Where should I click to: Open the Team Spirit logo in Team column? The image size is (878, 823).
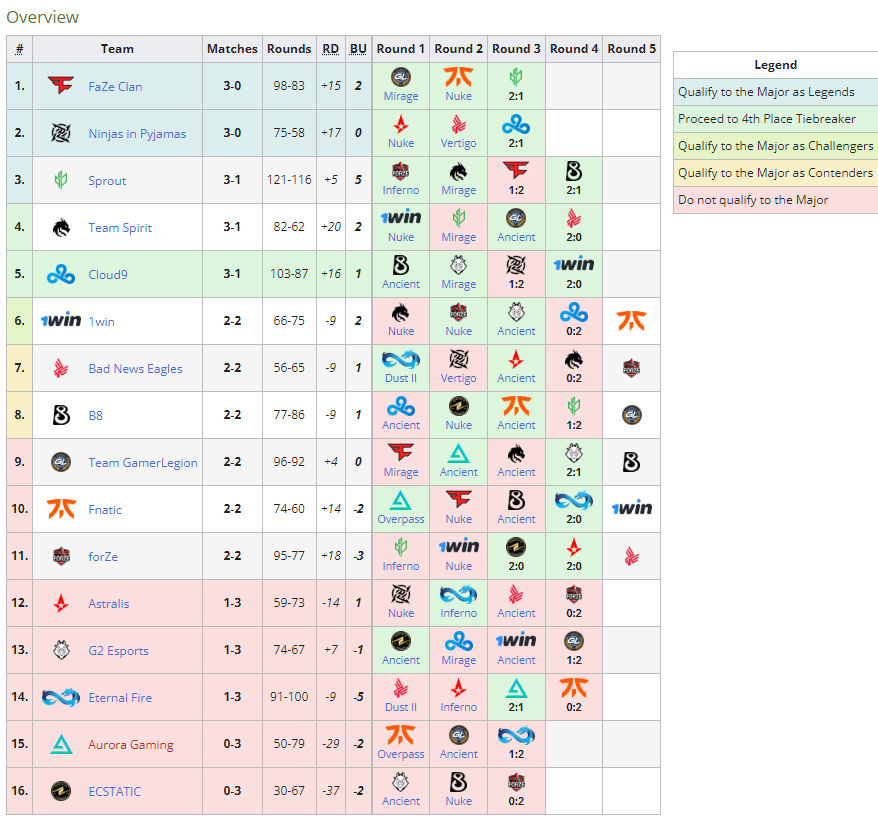point(61,228)
